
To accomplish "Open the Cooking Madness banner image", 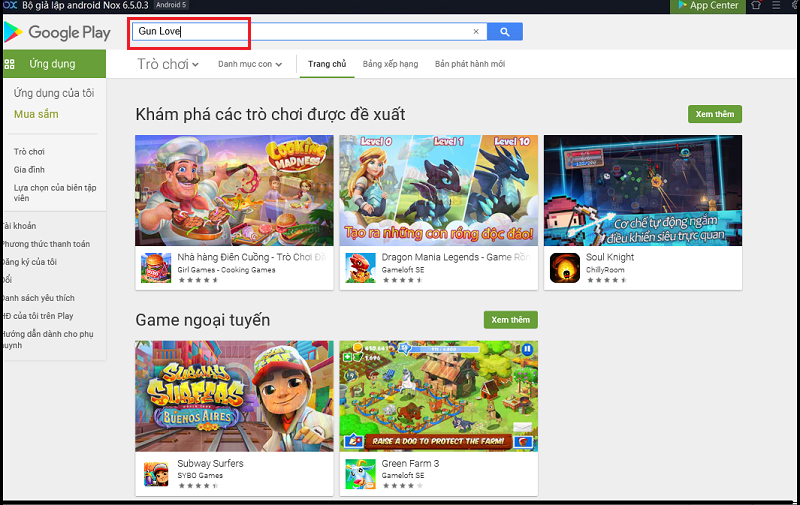I will pyautogui.click(x=234, y=190).
